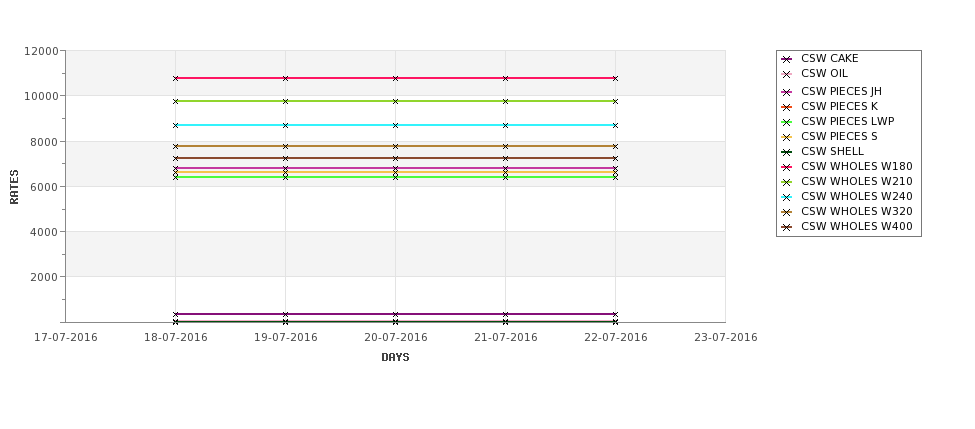Select the CSW OIL legend label
This screenshot has width=975, height=429.
click(x=824, y=74)
